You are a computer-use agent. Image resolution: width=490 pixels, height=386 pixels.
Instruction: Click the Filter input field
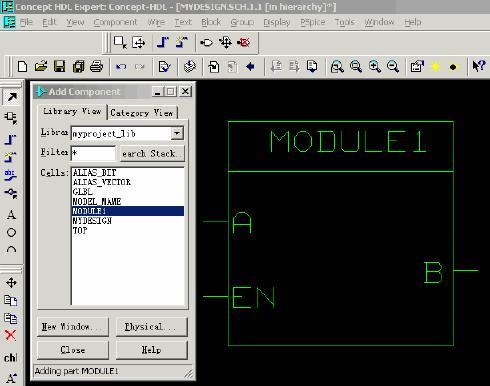click(x=93, y=153)
